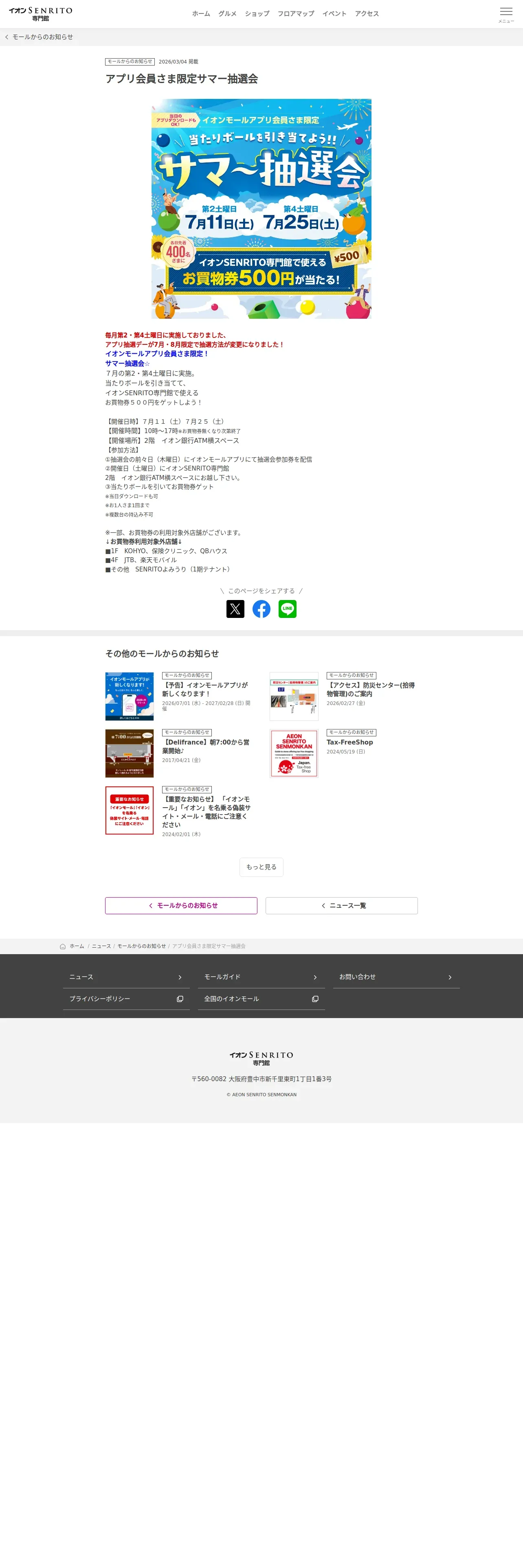
Task: Open フロアマップ in the top navigation
Action: click(x=296, y=14)
